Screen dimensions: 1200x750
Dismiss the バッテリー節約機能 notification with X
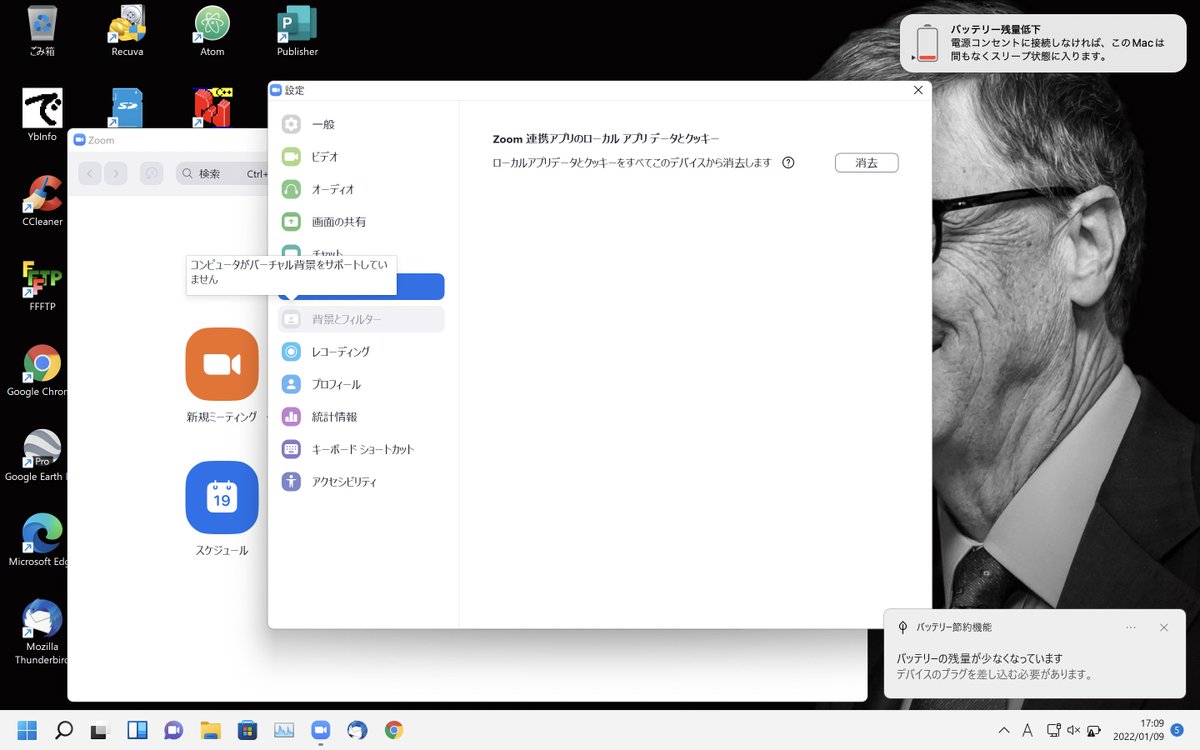coord(1164,628)
